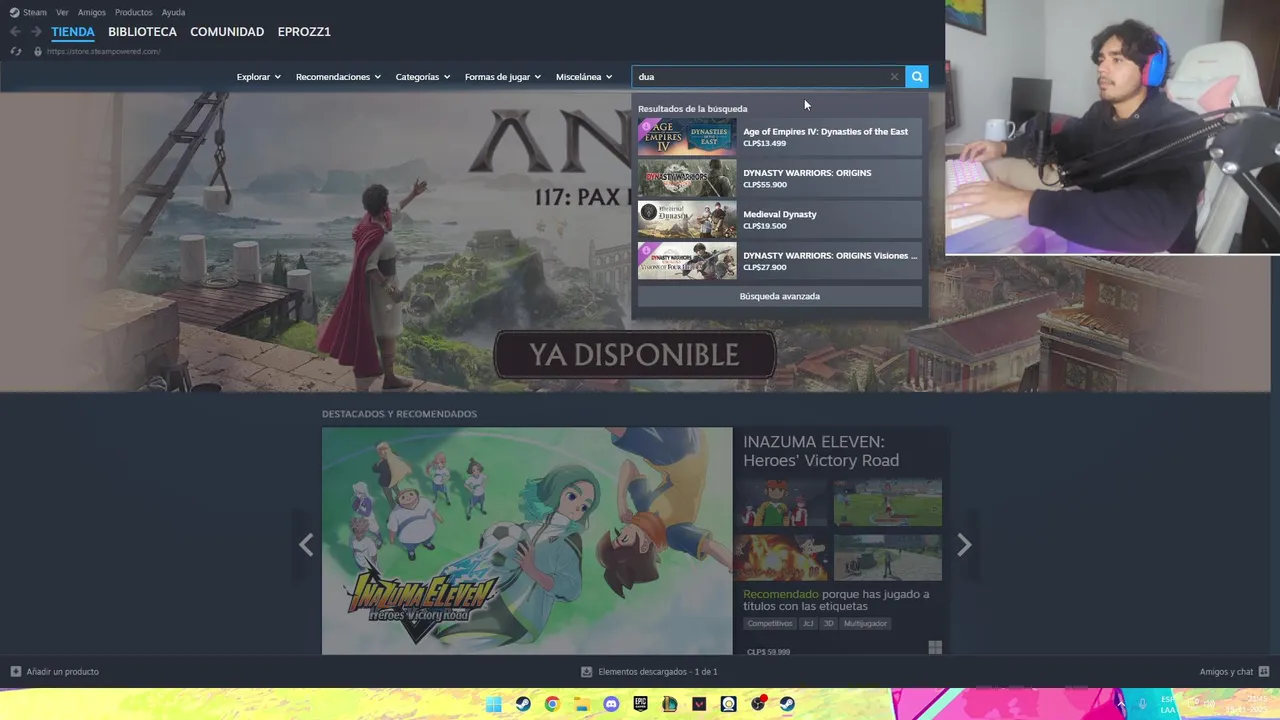Select the DYNASTY WARRIORS: ORIGINS CLP$55.900 result
Image resolution: width=1280 pixels, height=720 pixels.
[779, 178]
